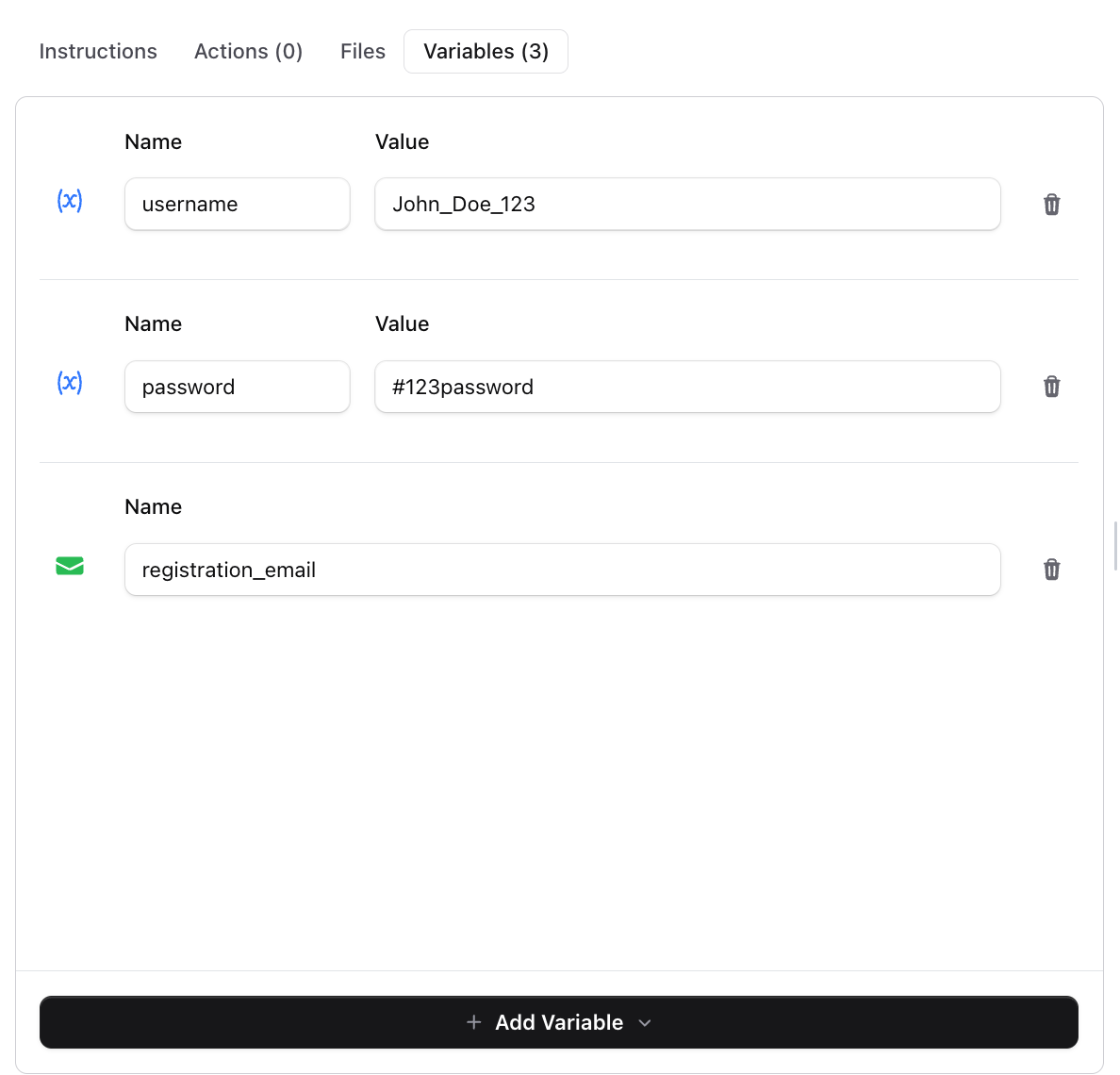Edit the #123password value field
Image resolution: width=1120 pixels, height=1075 pixels.
(688, 387)
